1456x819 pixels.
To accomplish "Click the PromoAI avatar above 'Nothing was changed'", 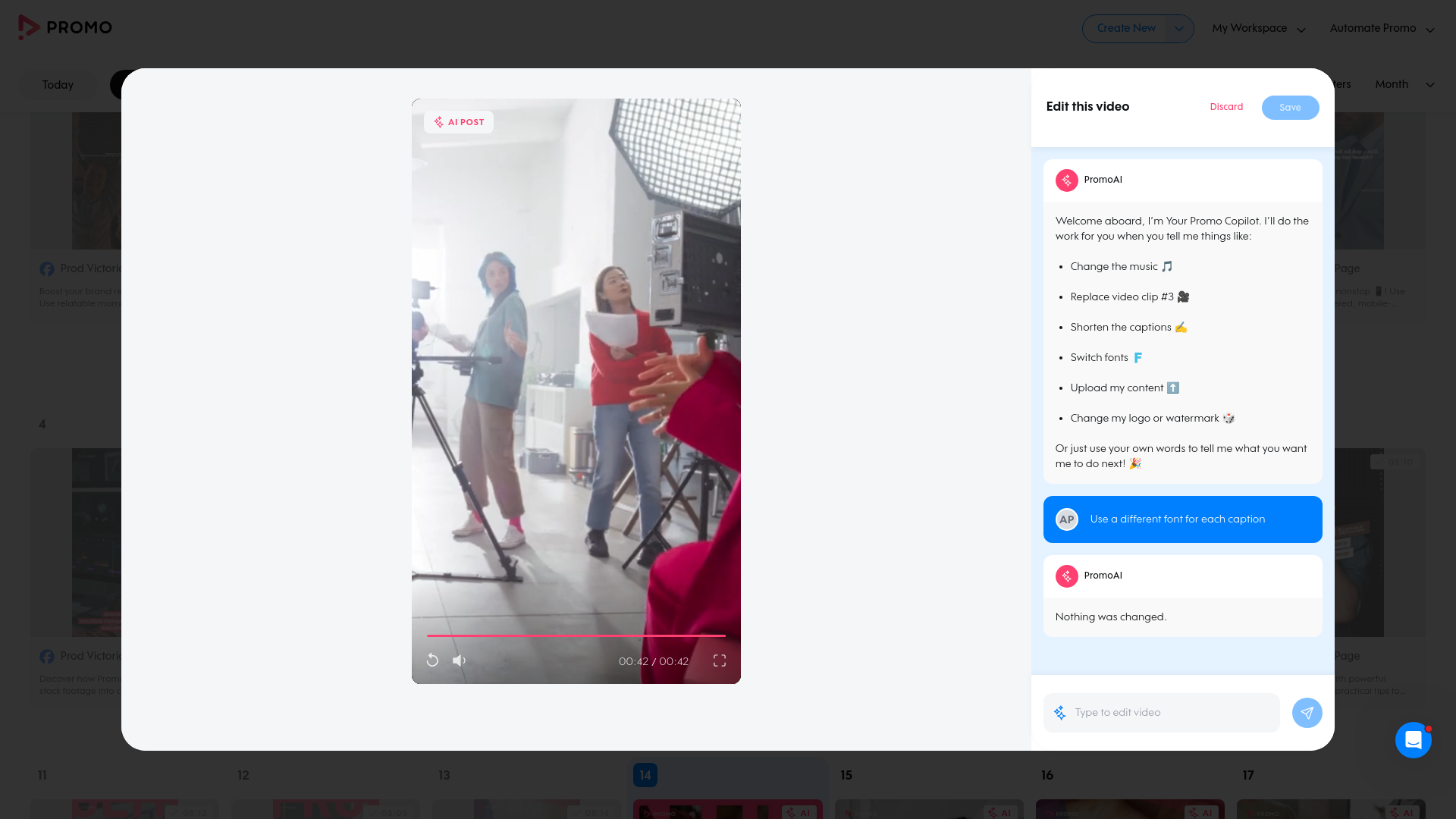I will tap(1067, 576).
